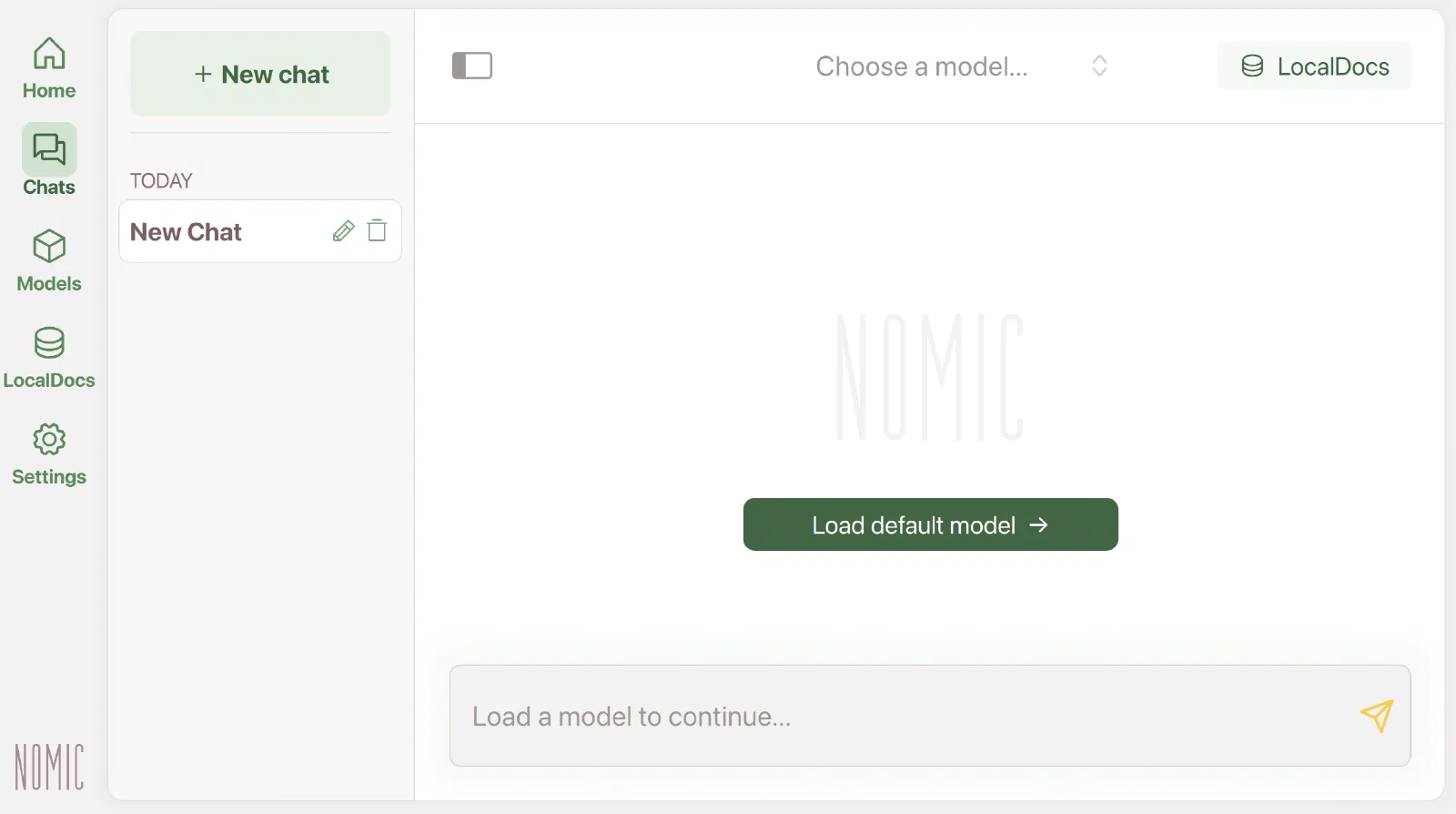Select the New Chat conversation entry
1456x814 pixels.
coord(260,231)
